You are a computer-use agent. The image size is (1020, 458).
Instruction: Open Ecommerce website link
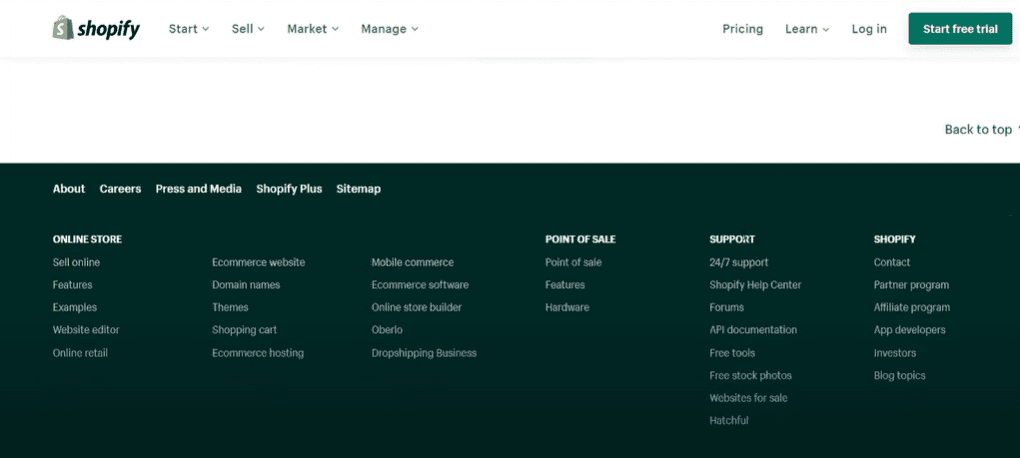258,262
